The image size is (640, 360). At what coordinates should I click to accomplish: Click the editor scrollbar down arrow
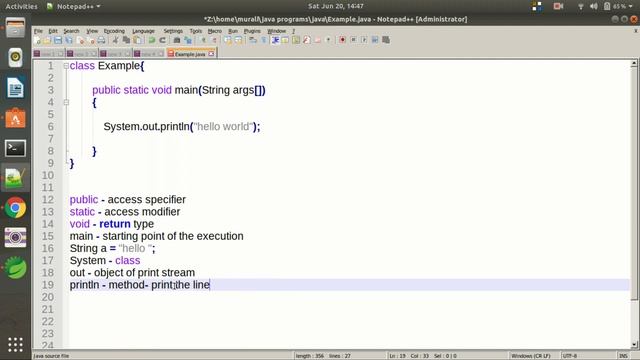pyautogui.click(x=634, y=345)
